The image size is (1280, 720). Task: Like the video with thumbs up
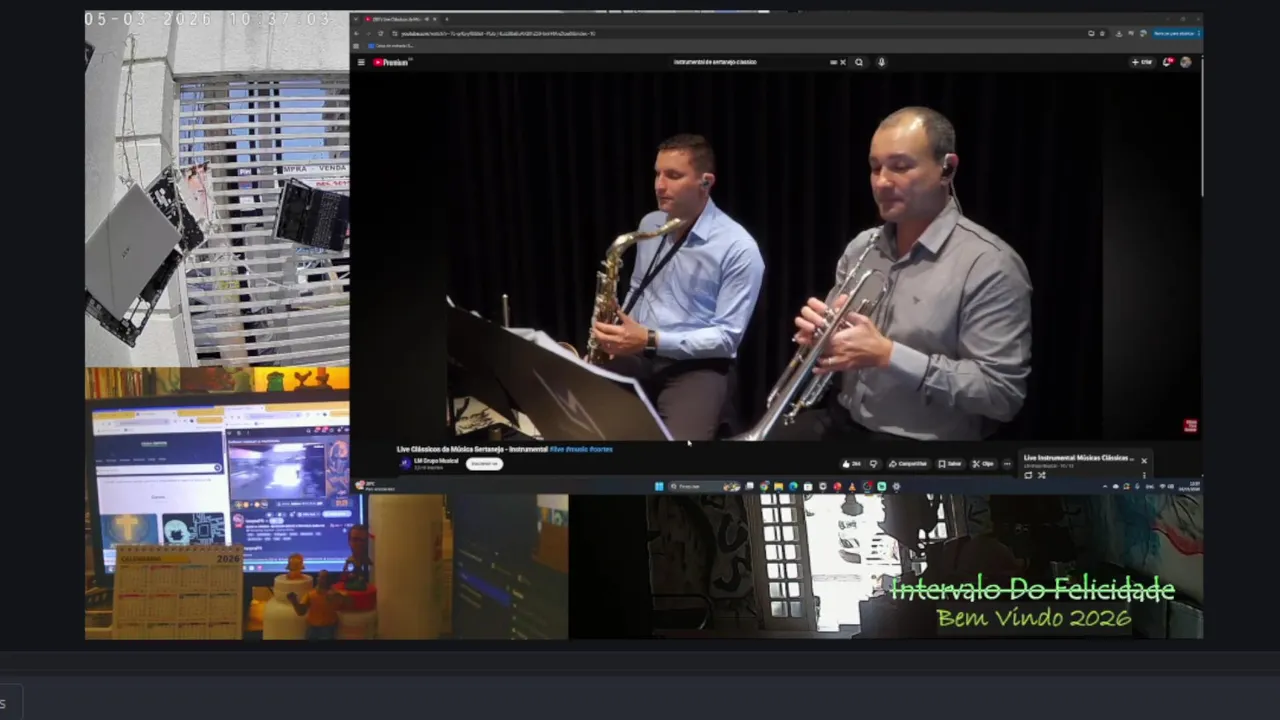851,464
